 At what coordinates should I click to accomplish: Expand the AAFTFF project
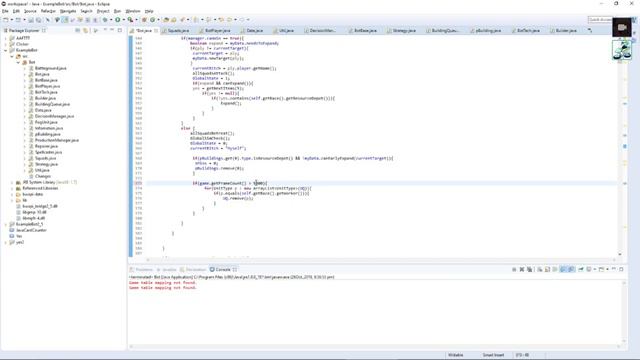[6, 38]
